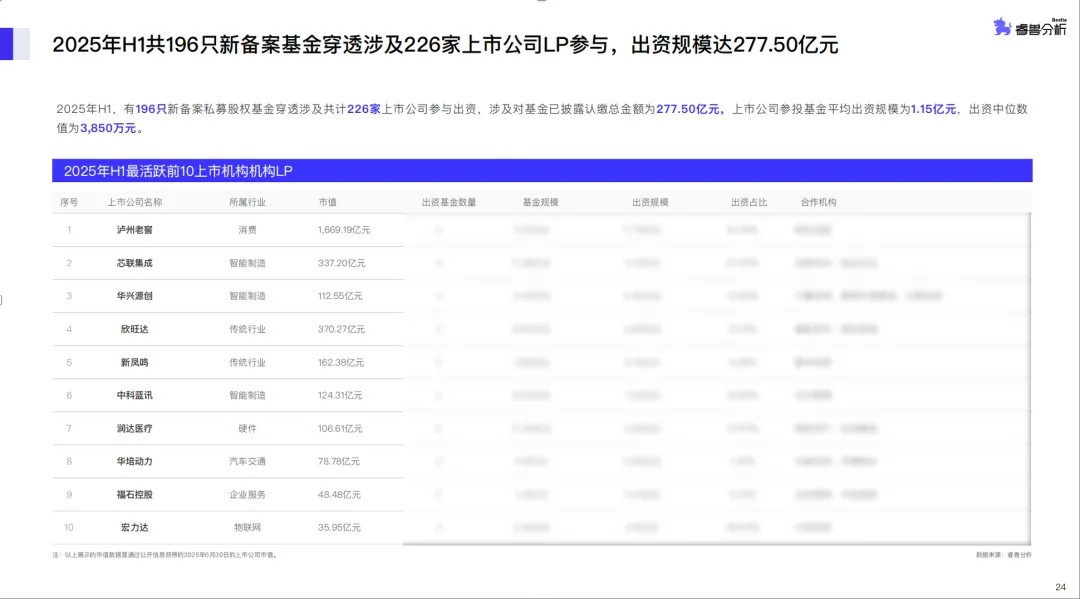Viewport: 1080px width, 599px height.
Task: Click industry 消费 in 泸州老窖 row
Action: click(247, 230)
